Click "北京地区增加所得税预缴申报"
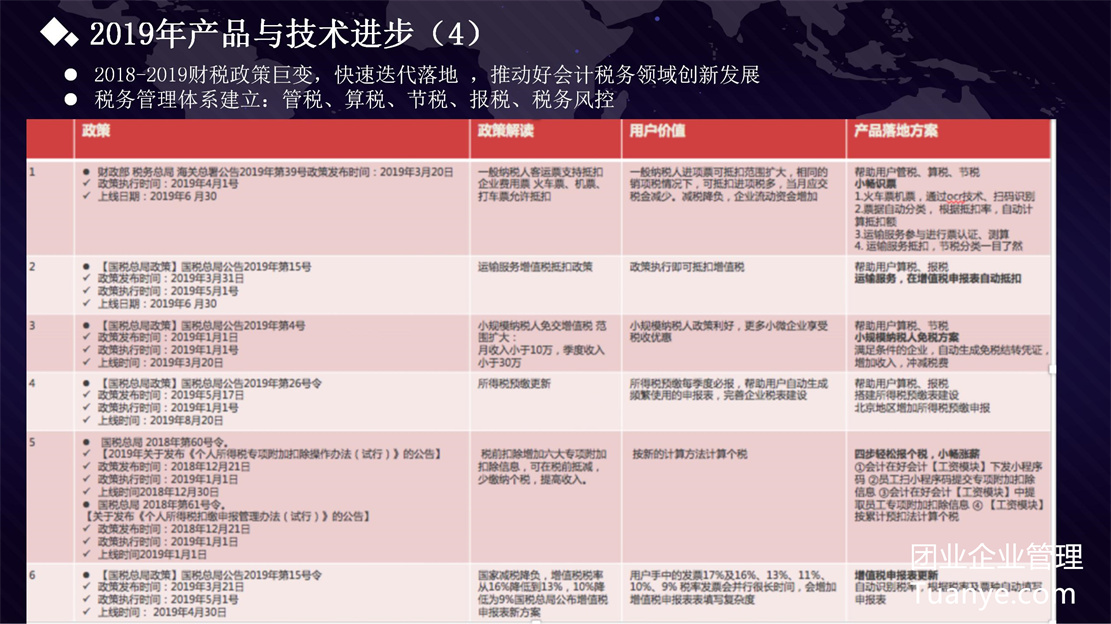The width and height of the screenshot is (1111, 624). point(922,408)
